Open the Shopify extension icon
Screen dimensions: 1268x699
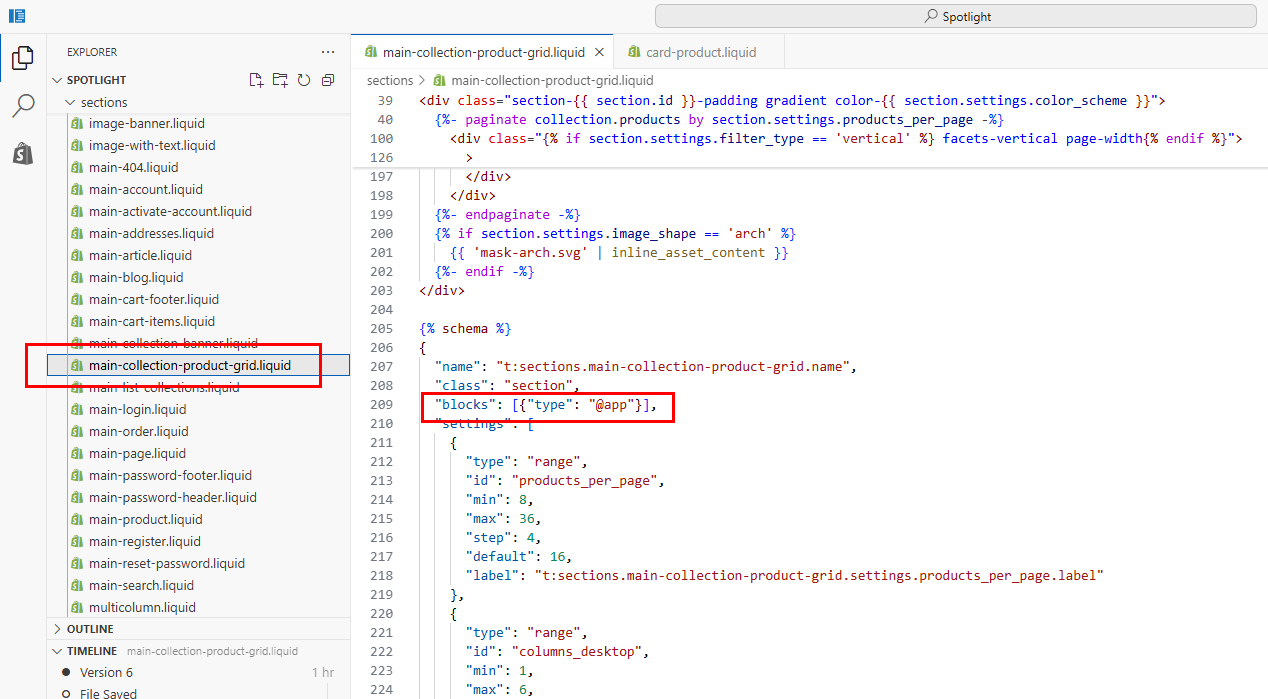pos(22,154)
